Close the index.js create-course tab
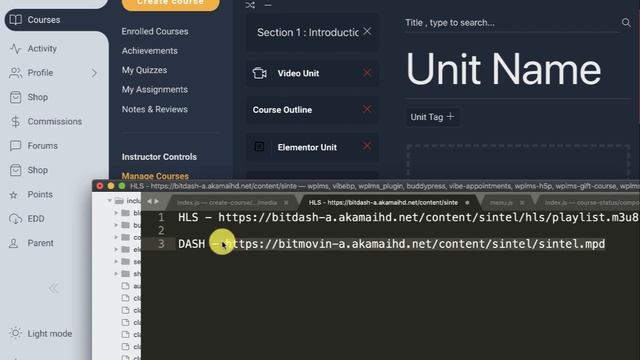This screenshot has height=360, width=640. point(286,203)
